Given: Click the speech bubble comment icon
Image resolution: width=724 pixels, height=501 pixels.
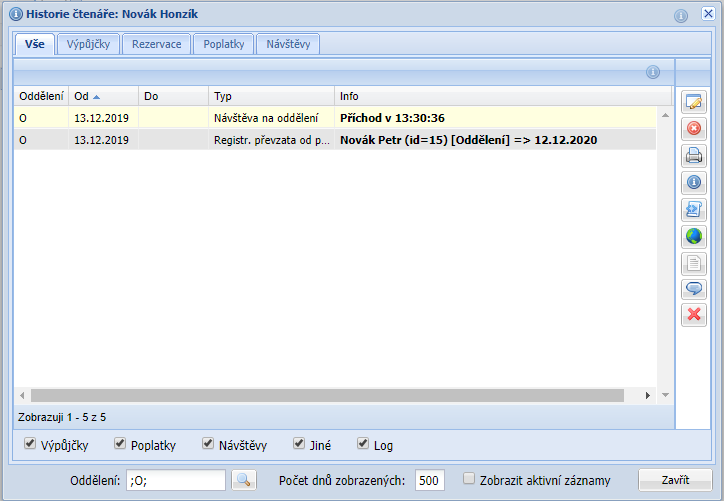Looking at the screenshot, I should pos(693,290).
